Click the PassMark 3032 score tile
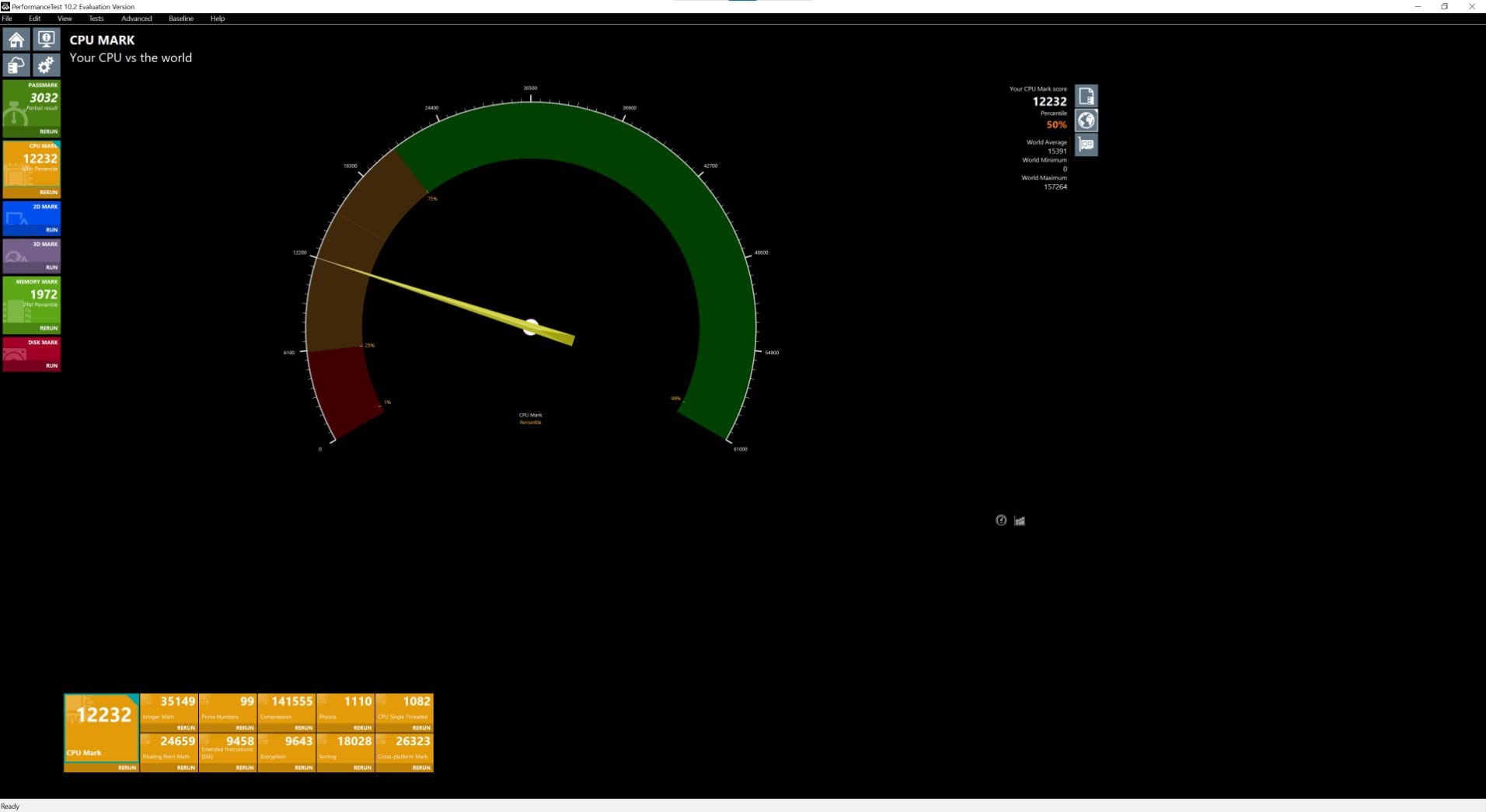Viewport: 1486px width, 812px height. 32,103
